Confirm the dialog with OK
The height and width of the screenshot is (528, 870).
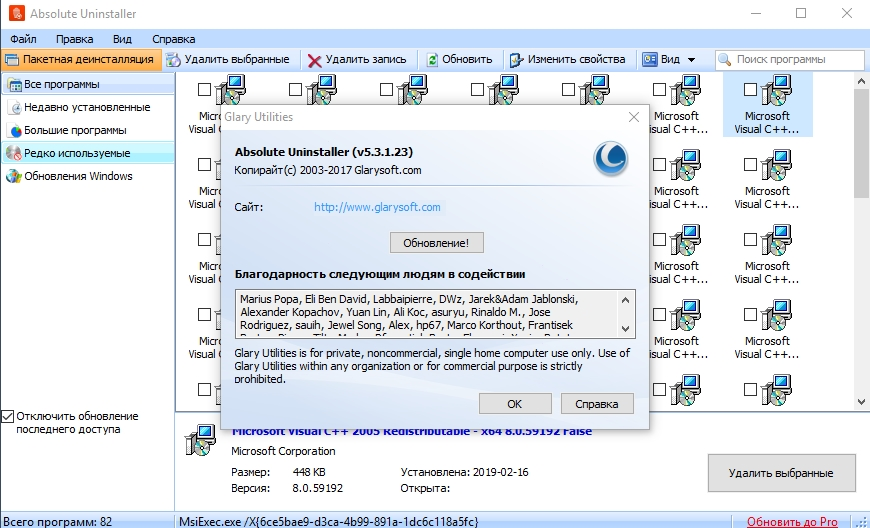click(x=515, y=404)
